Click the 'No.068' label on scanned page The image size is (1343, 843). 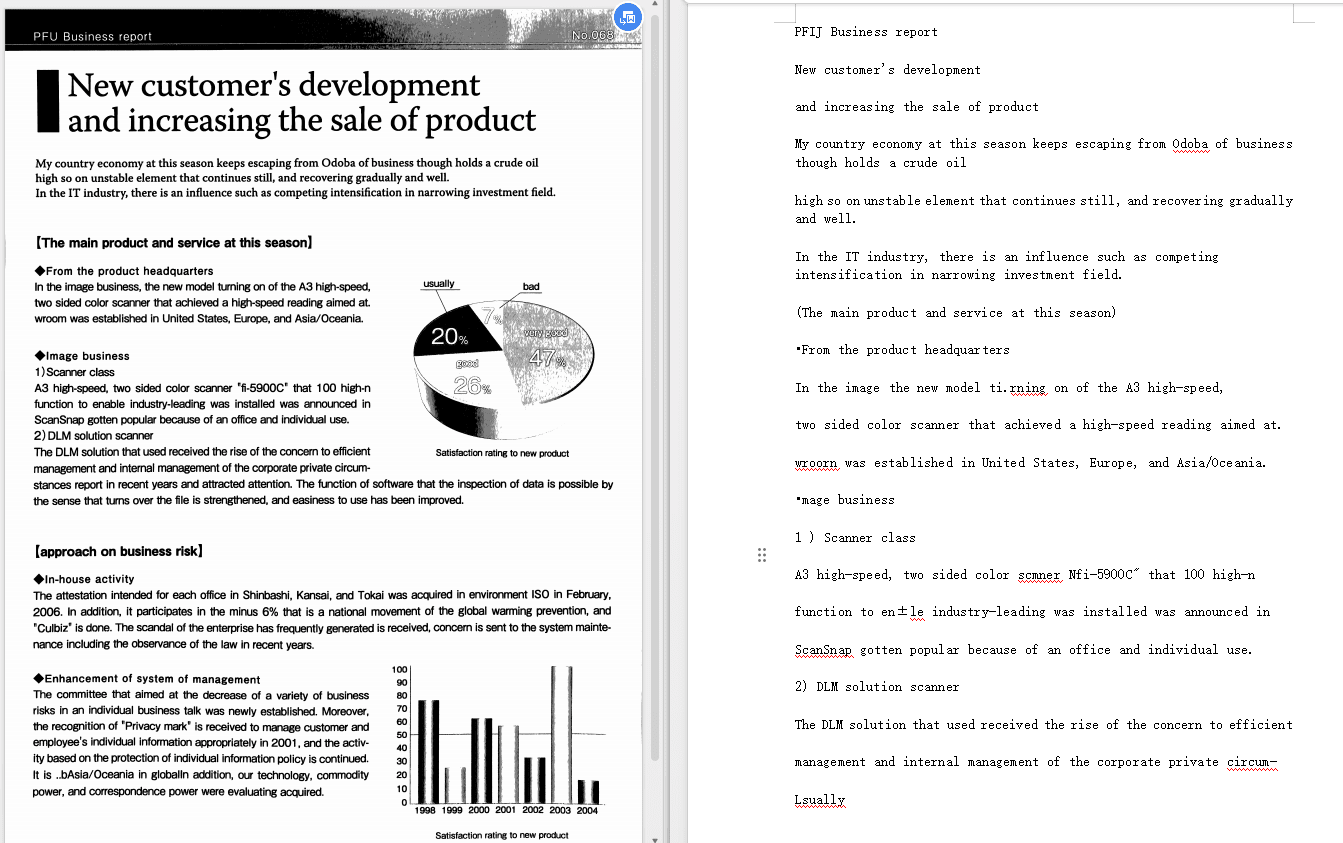(x=591, y=36)
